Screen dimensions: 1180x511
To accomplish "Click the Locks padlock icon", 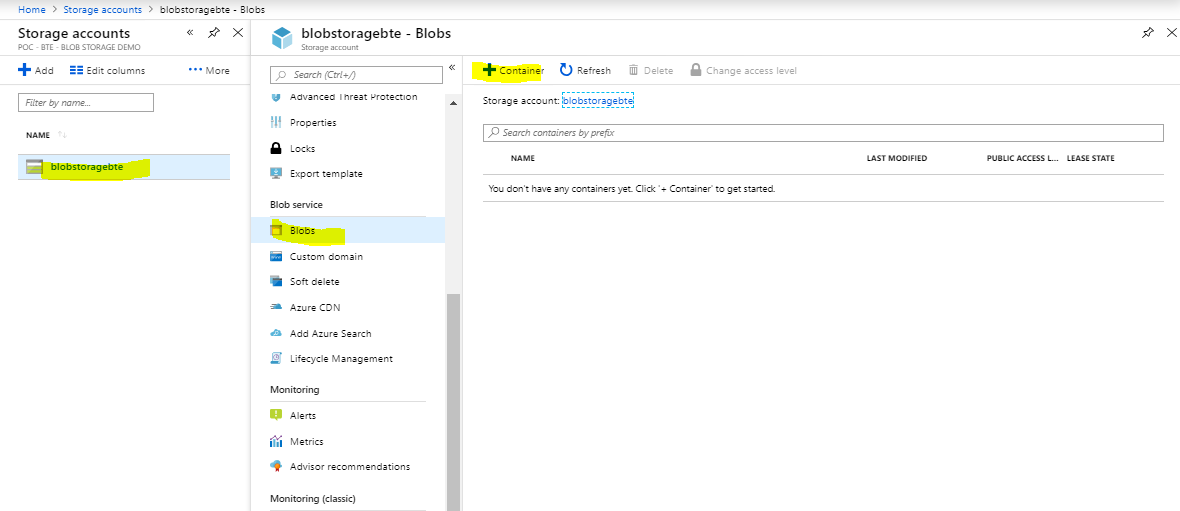I will 275,148.
